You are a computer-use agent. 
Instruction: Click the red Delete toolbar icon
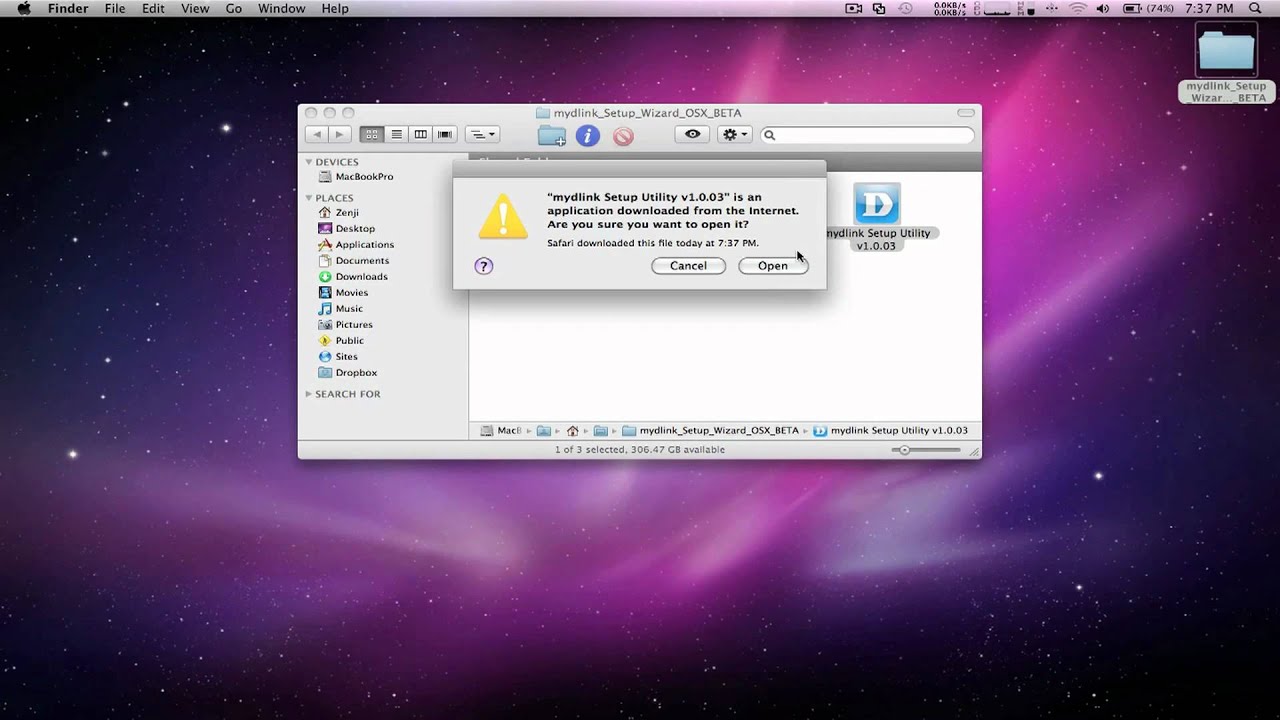[623, 136]
